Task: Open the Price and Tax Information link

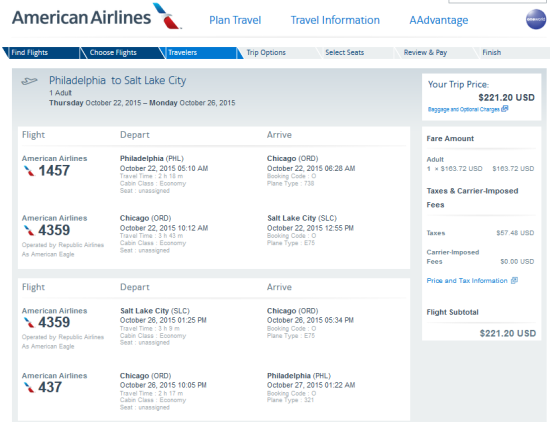Action: tap(467, 281)
